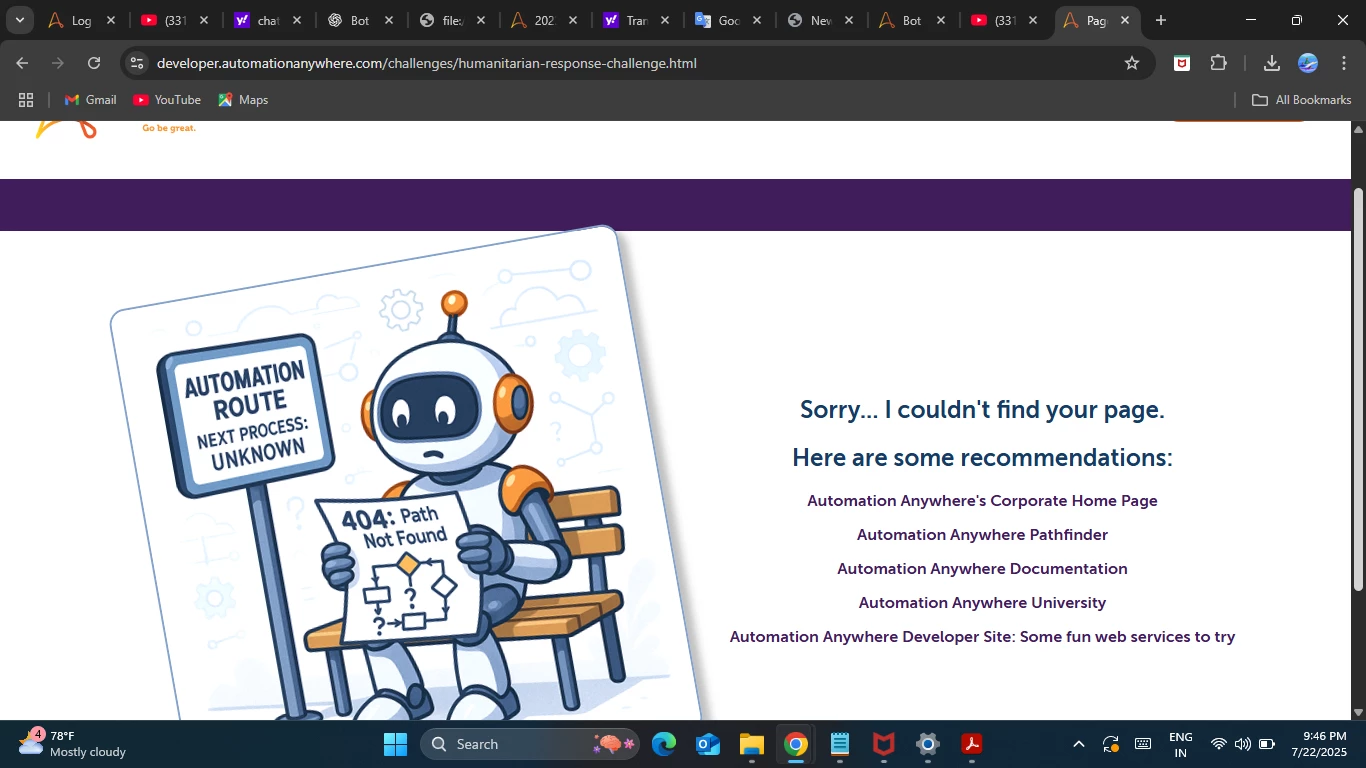Image resolution: width=1366 pixels, height=768 pixels.
Task: Show hidden system tray icons
Action: click(x=1078, y=744)
